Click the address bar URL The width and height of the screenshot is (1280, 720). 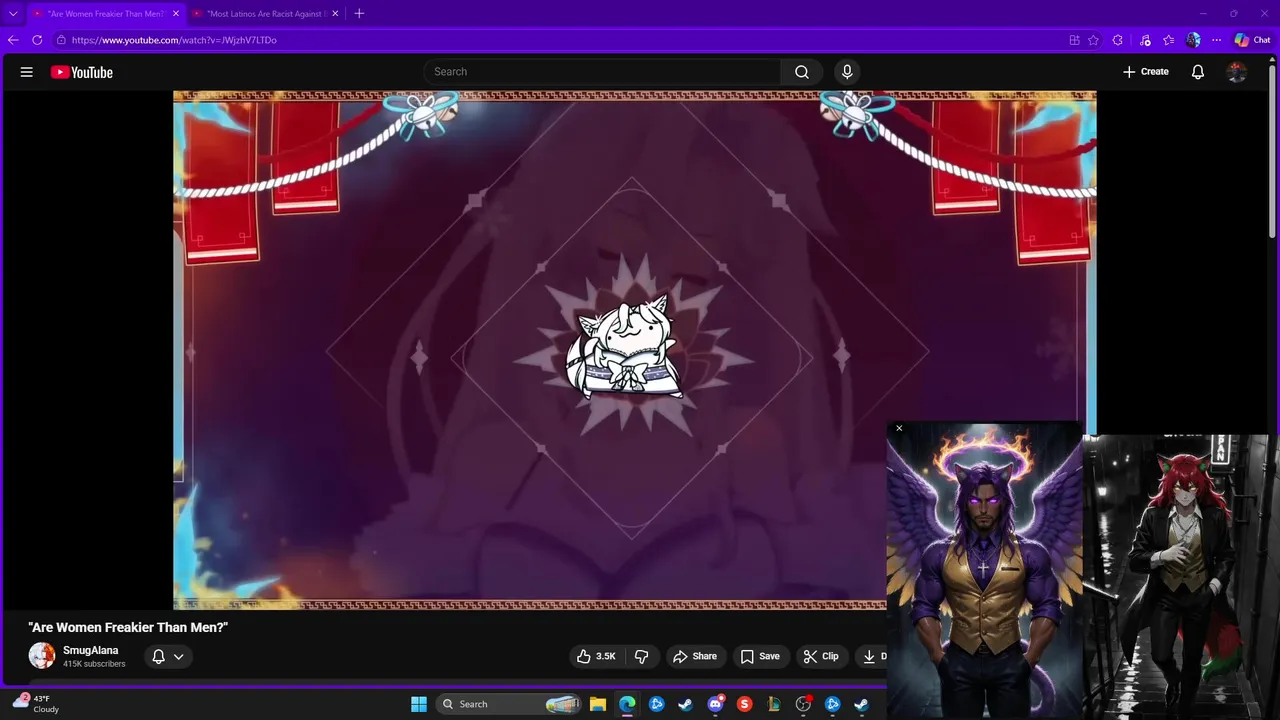(174, 40)
